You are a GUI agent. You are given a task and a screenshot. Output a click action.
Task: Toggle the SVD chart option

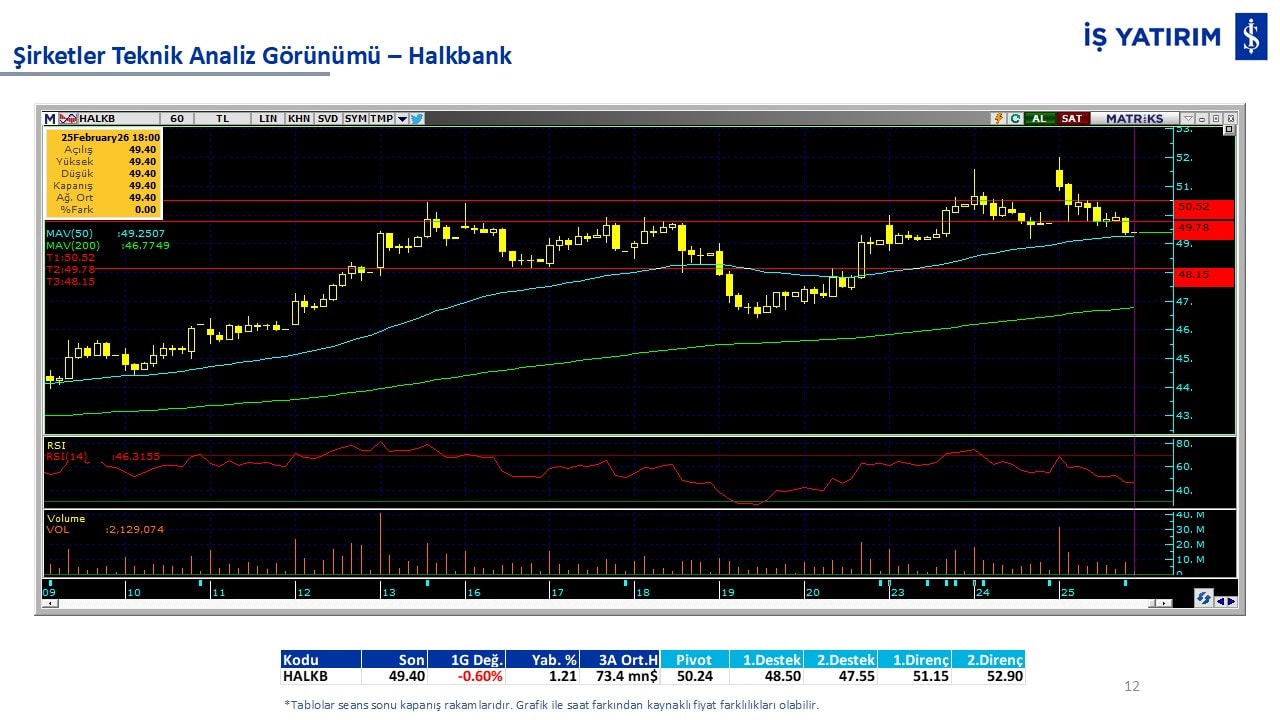(328, 118)
